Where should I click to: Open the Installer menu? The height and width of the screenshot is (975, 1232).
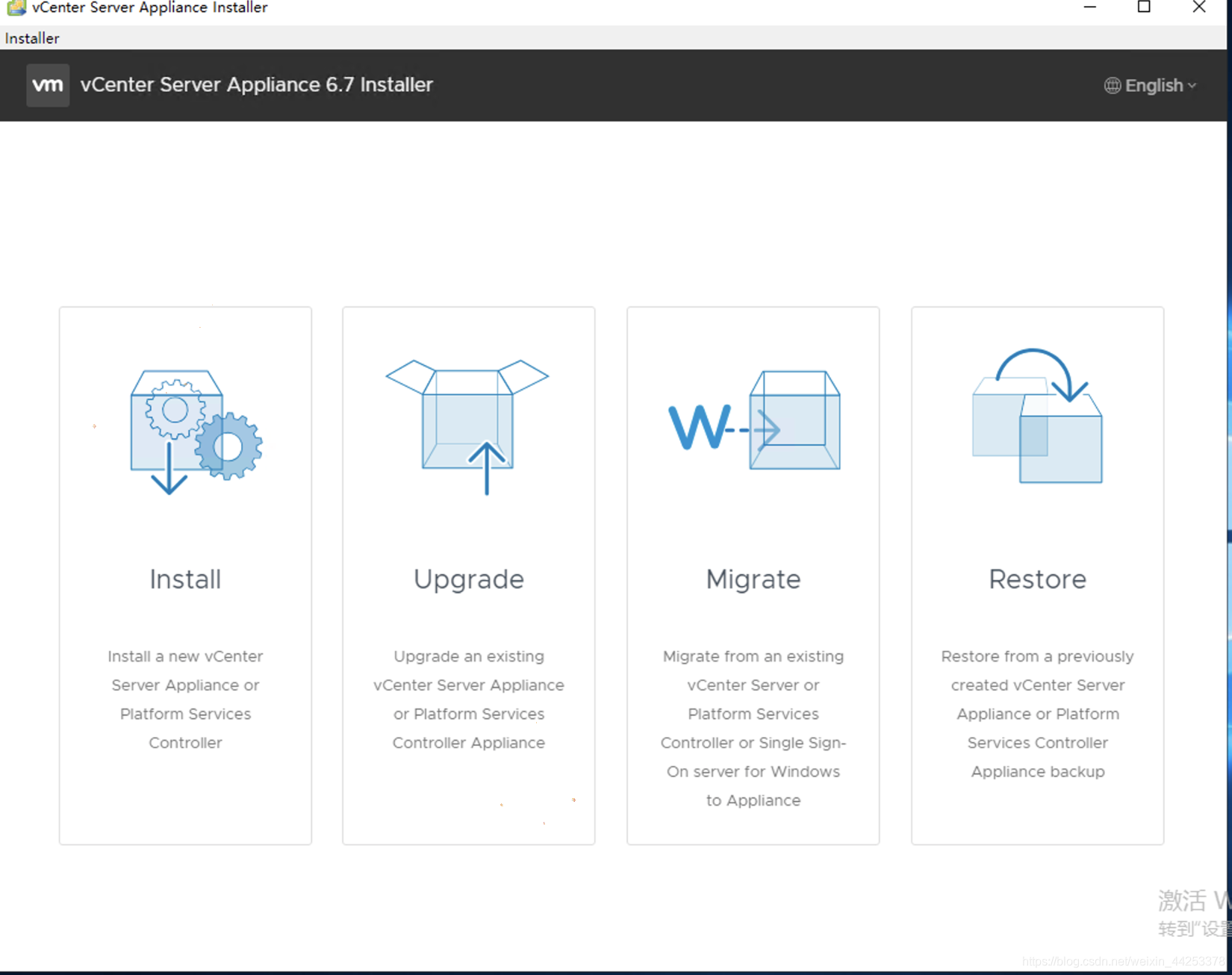click(31, 38)
